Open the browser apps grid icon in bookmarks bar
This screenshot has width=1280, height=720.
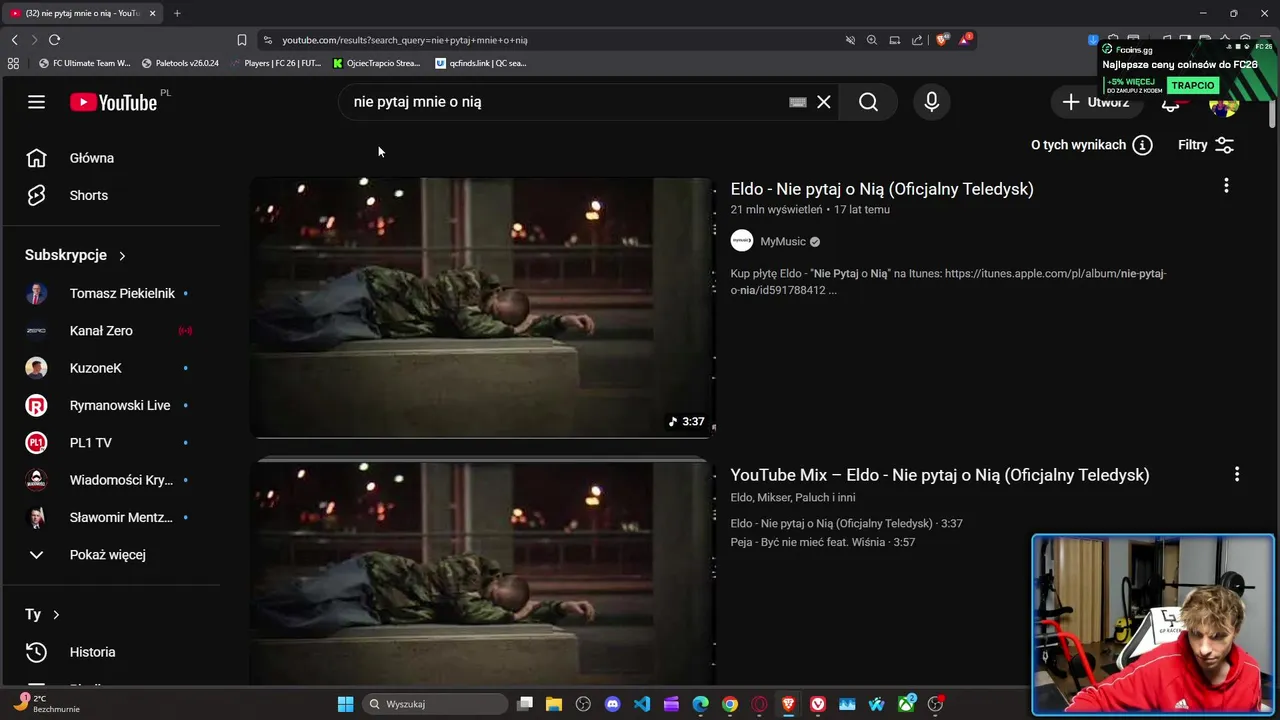coord(13,63)
